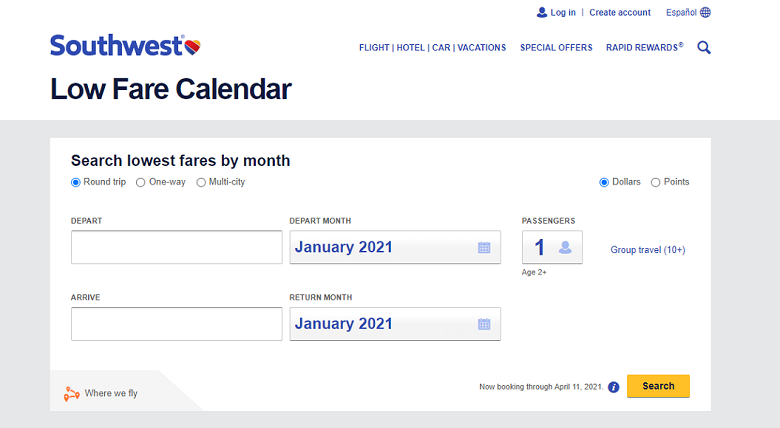The height and width of the screenshot is (428, 780).
Task: Click the Depart airport input field
Action: pos(177,247)
